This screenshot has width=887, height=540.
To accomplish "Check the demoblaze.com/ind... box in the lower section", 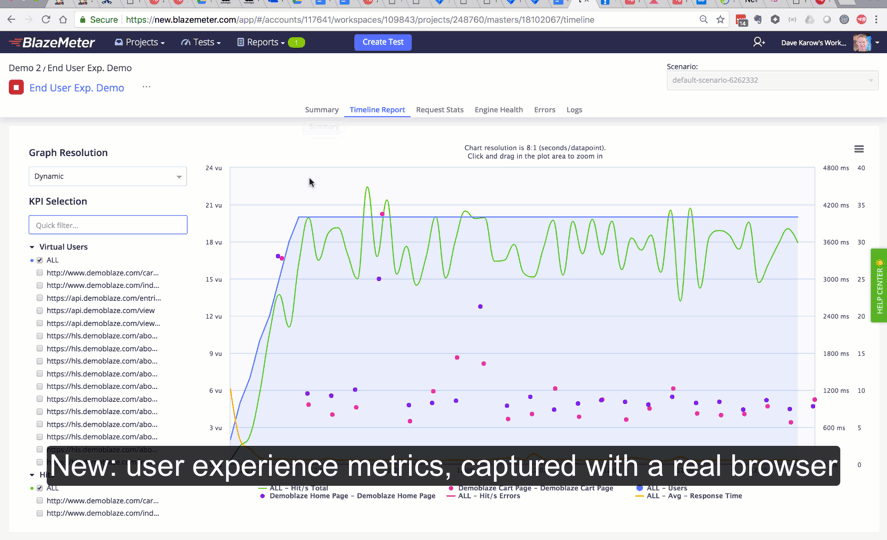I will [40, 513].
